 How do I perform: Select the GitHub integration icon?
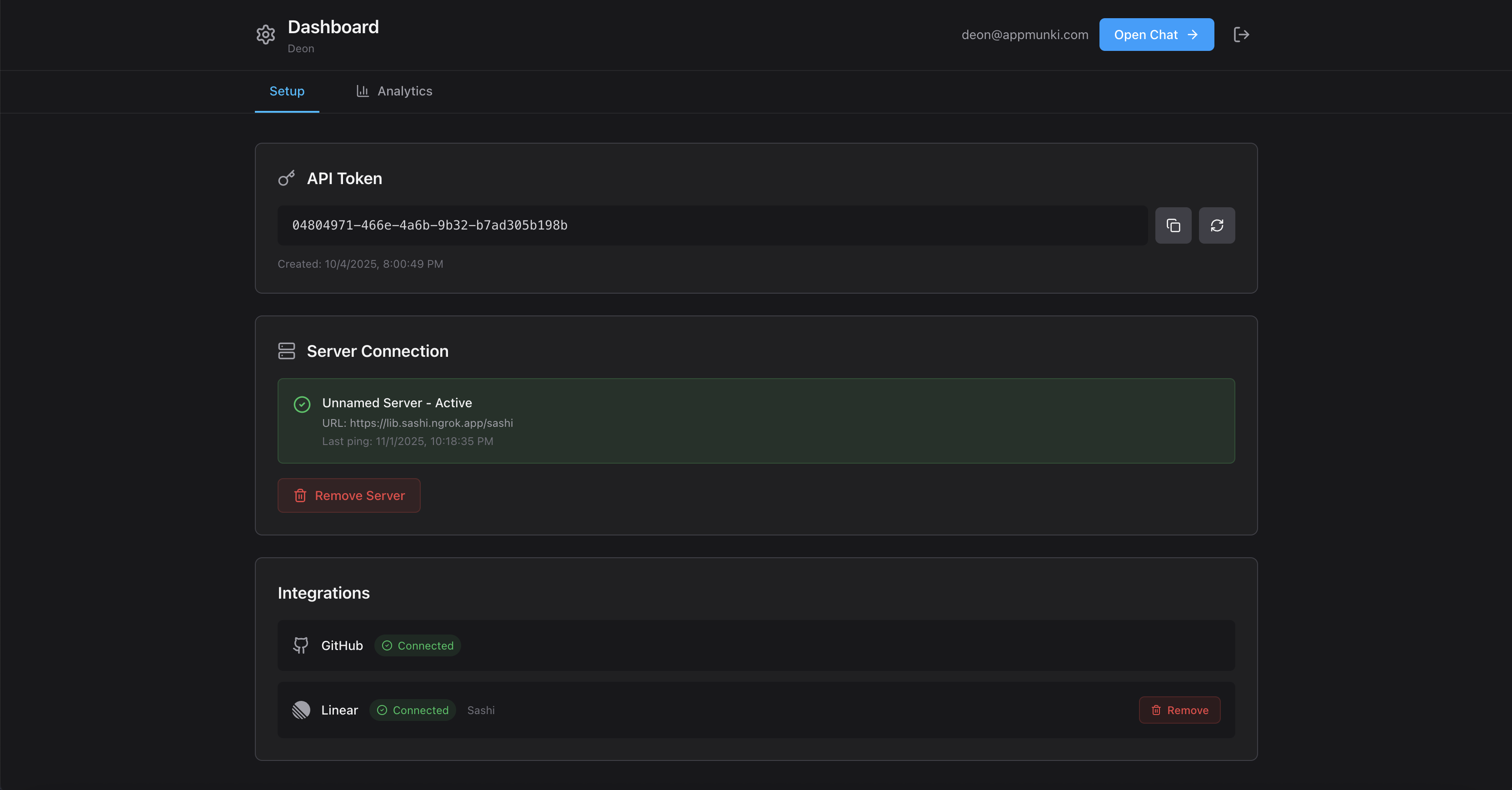pyautogui.click(x=300, y=645)
